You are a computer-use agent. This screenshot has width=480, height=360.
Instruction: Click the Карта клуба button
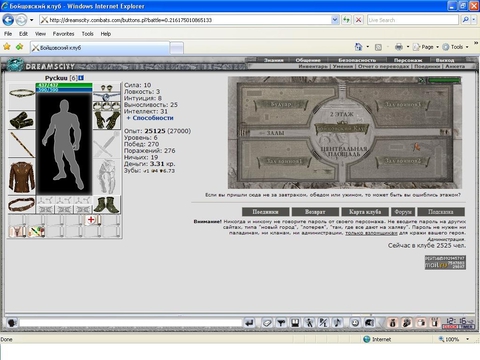pos(365,212)
